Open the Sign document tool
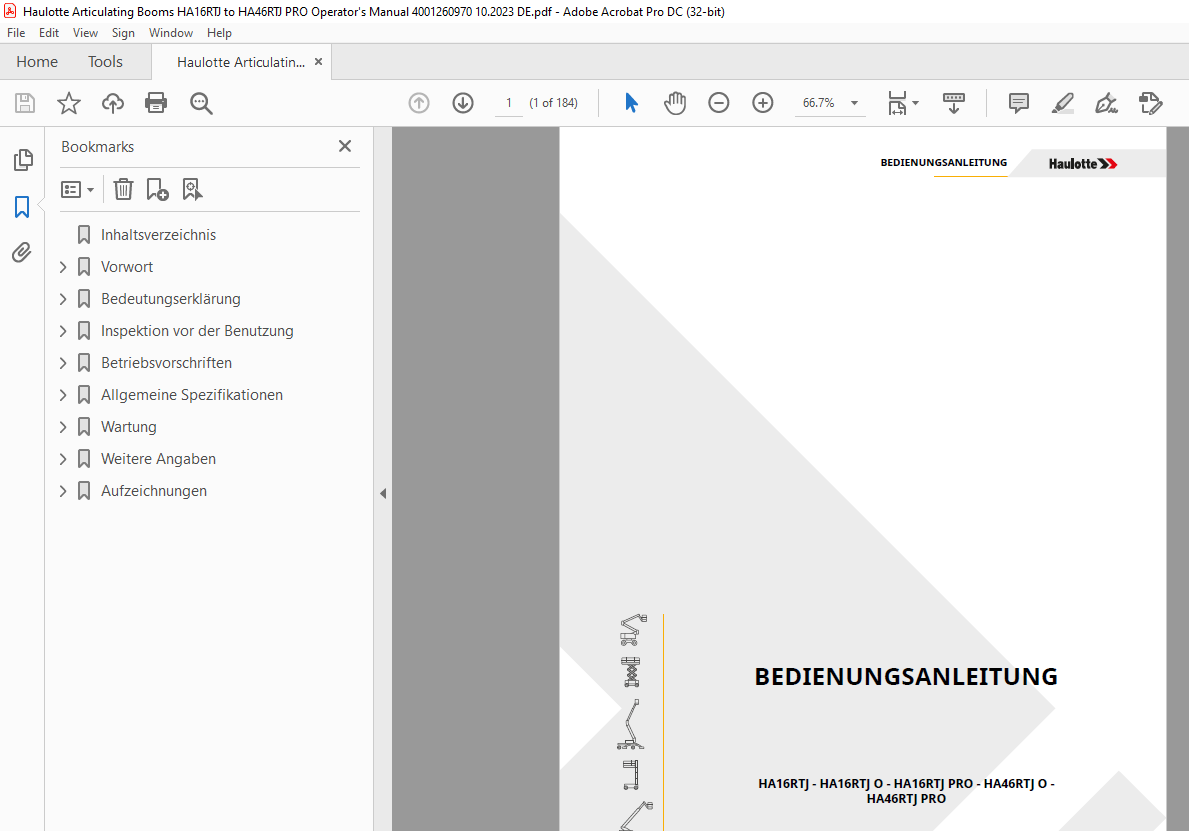Viewport: 1189px width, 831px height. 1106,103
